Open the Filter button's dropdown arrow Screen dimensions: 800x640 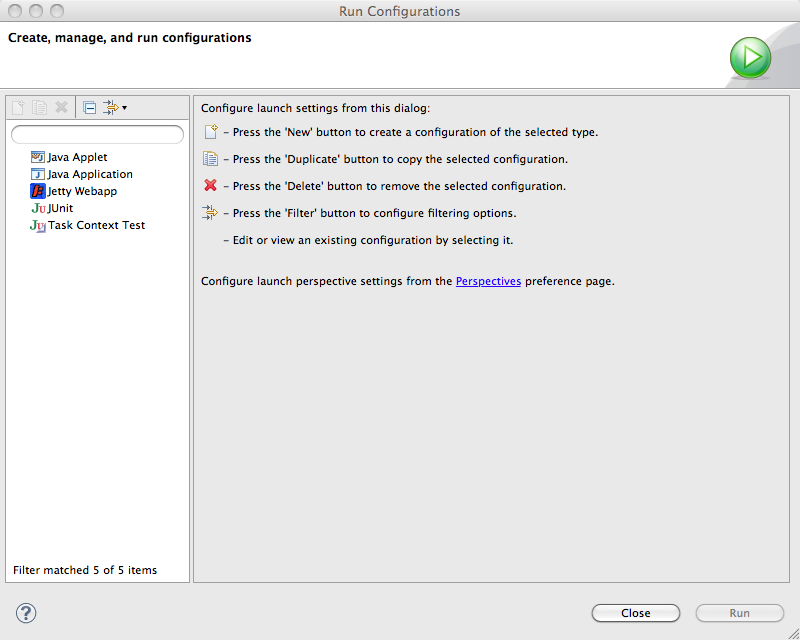pos(124,108)
